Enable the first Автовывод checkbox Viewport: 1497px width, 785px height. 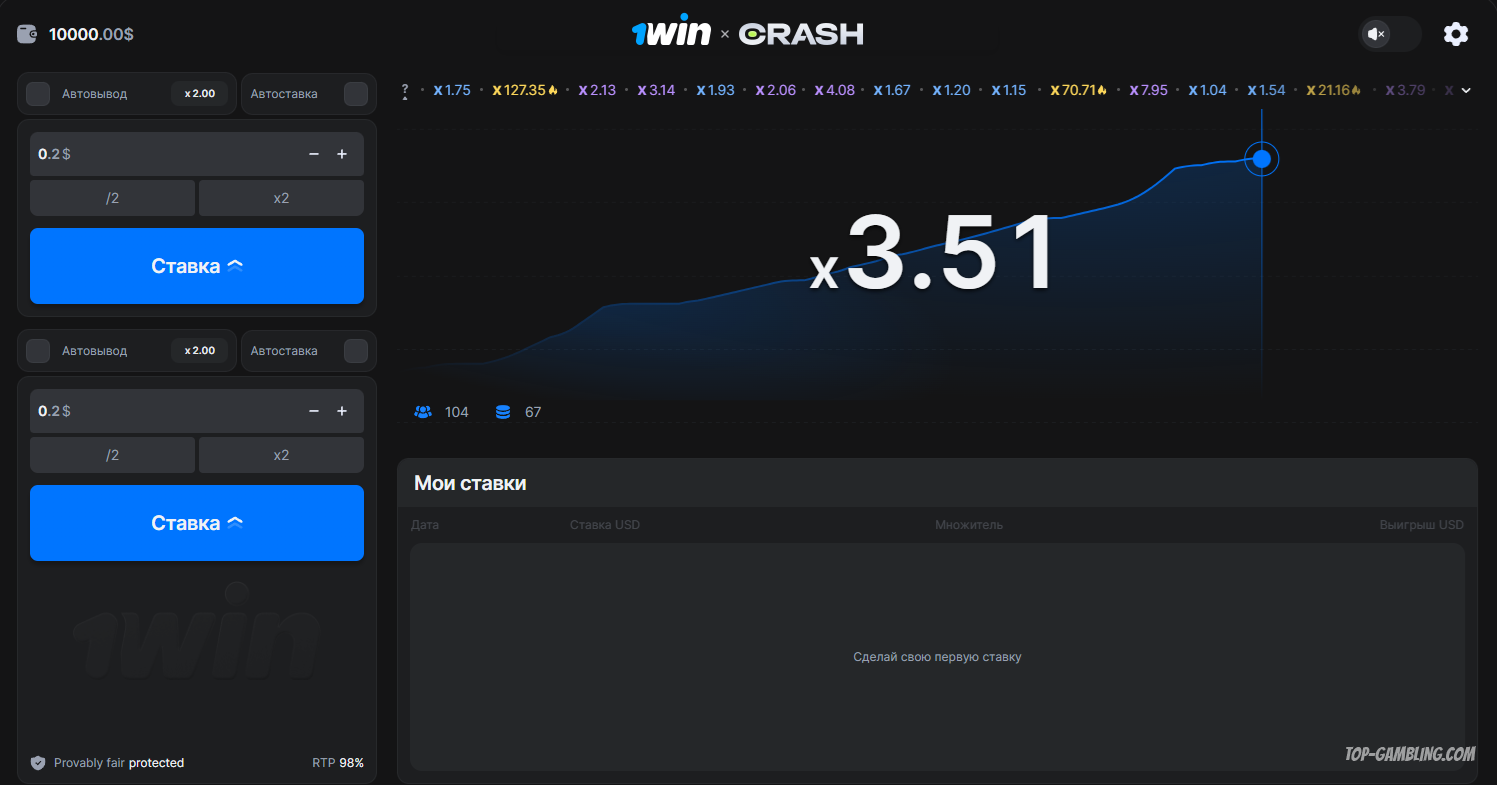click(x=38, y=94)
